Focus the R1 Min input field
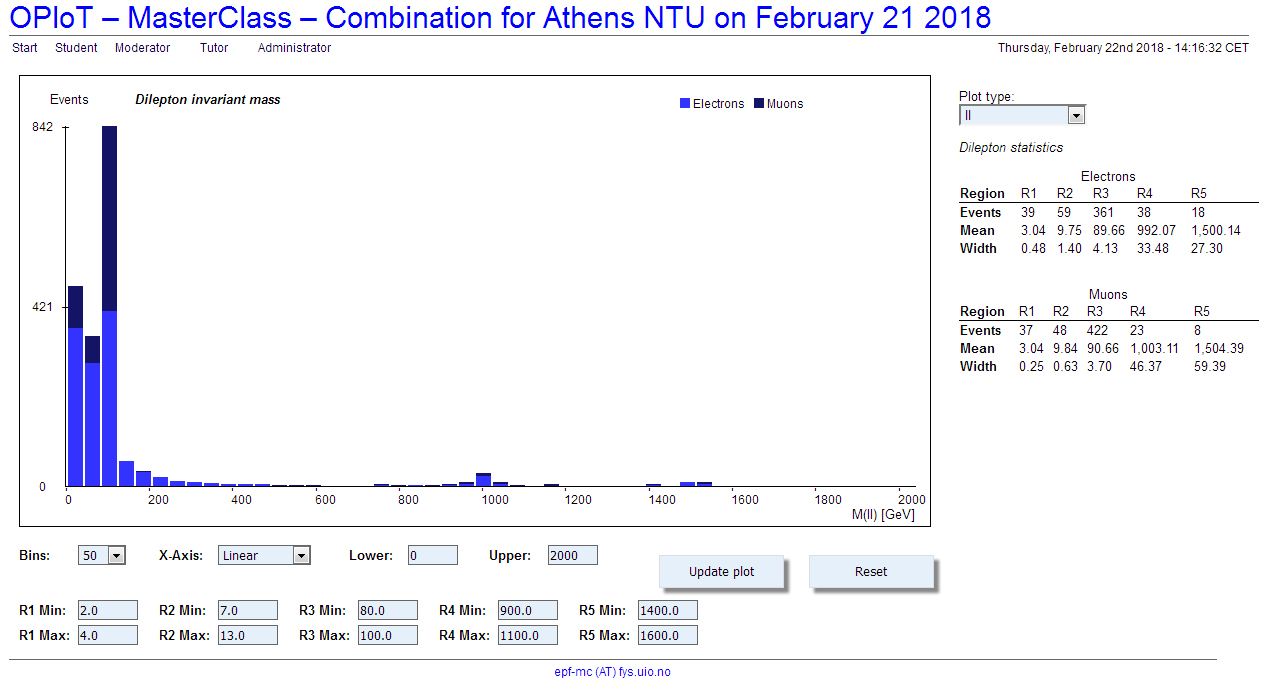Viewport: 1264px width, 683px height. pos(108,610)
